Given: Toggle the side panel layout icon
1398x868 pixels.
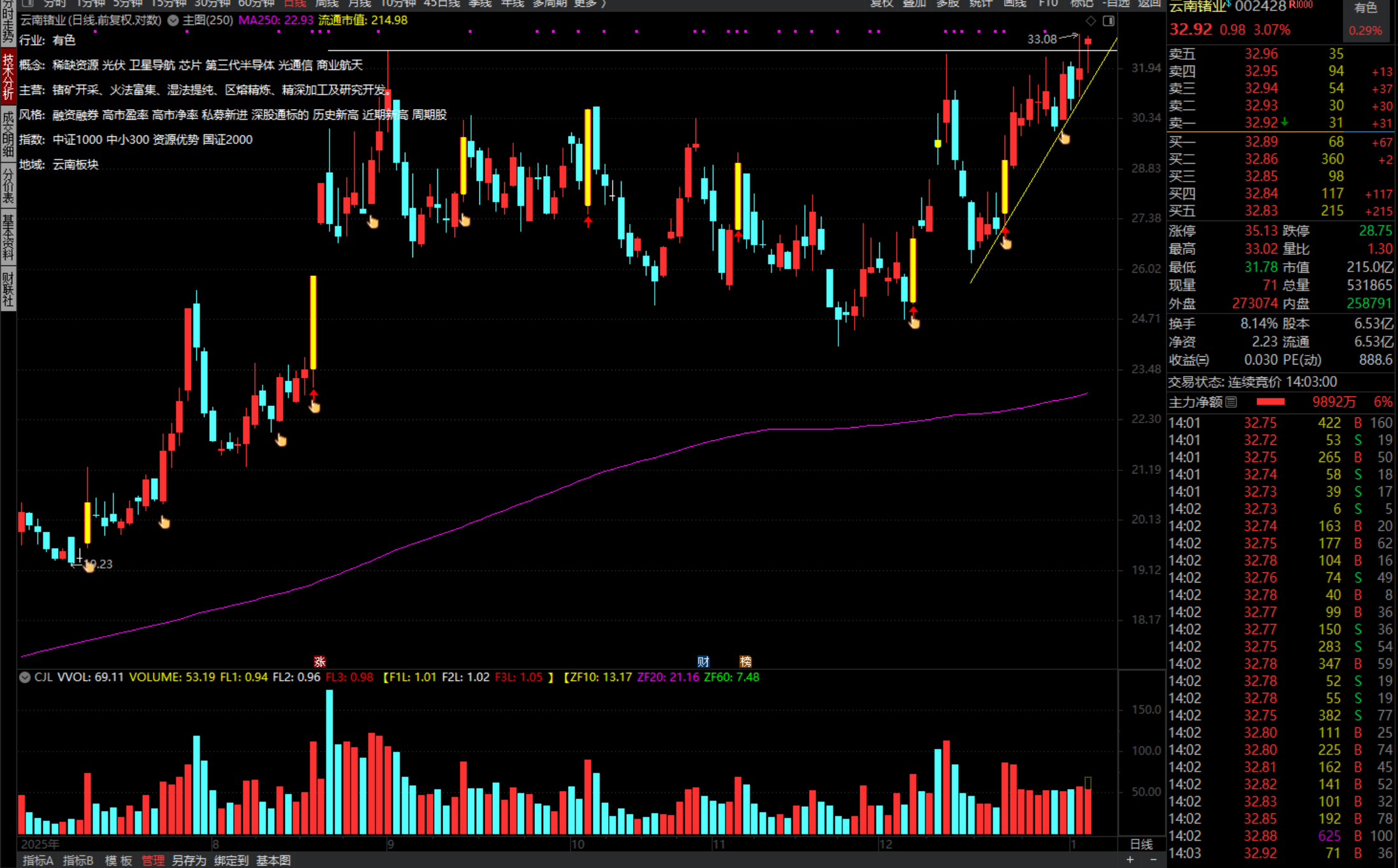Looking at the screenshot, I should coord(1109,21).
